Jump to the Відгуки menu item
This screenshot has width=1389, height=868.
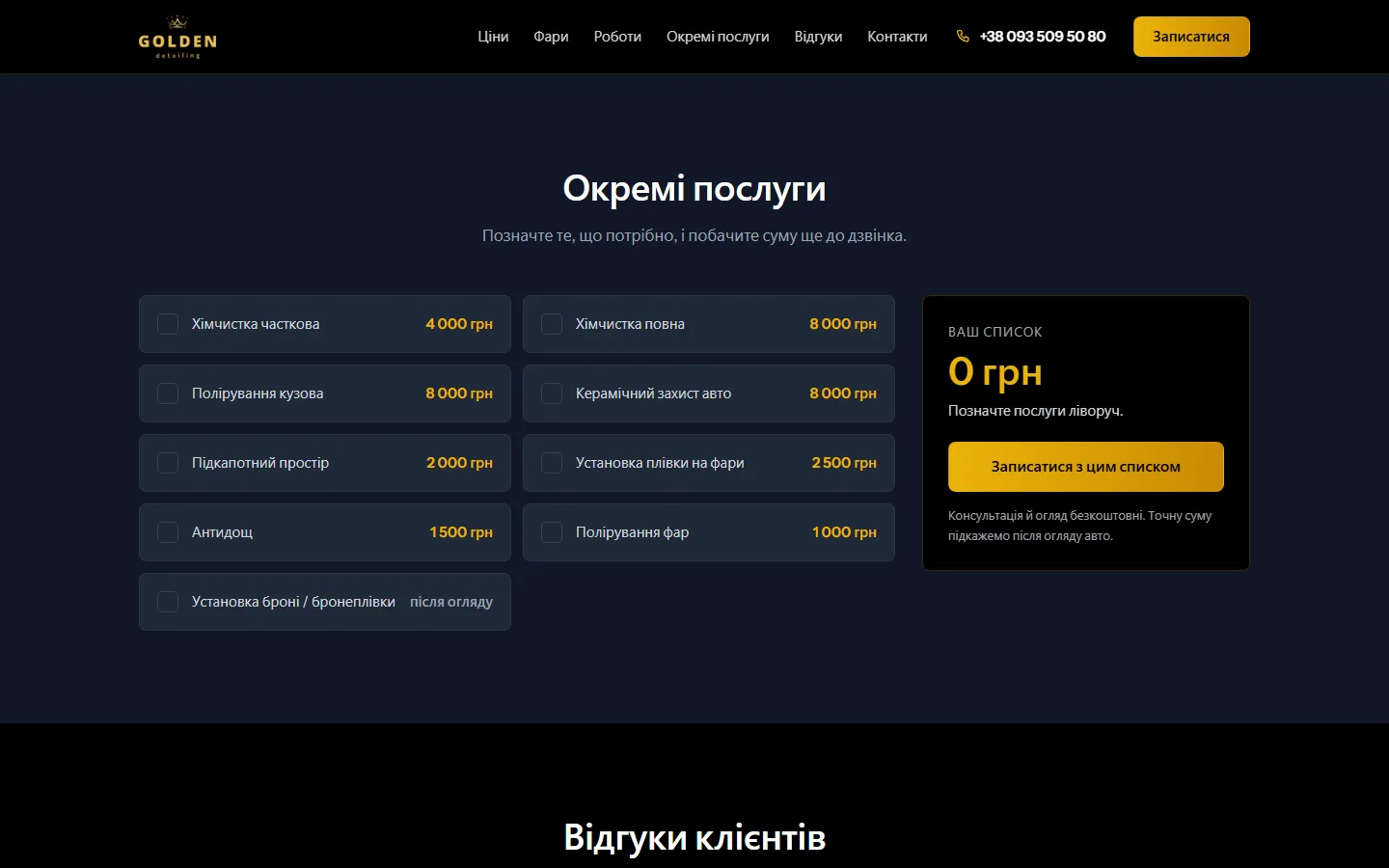pos(818,37)
